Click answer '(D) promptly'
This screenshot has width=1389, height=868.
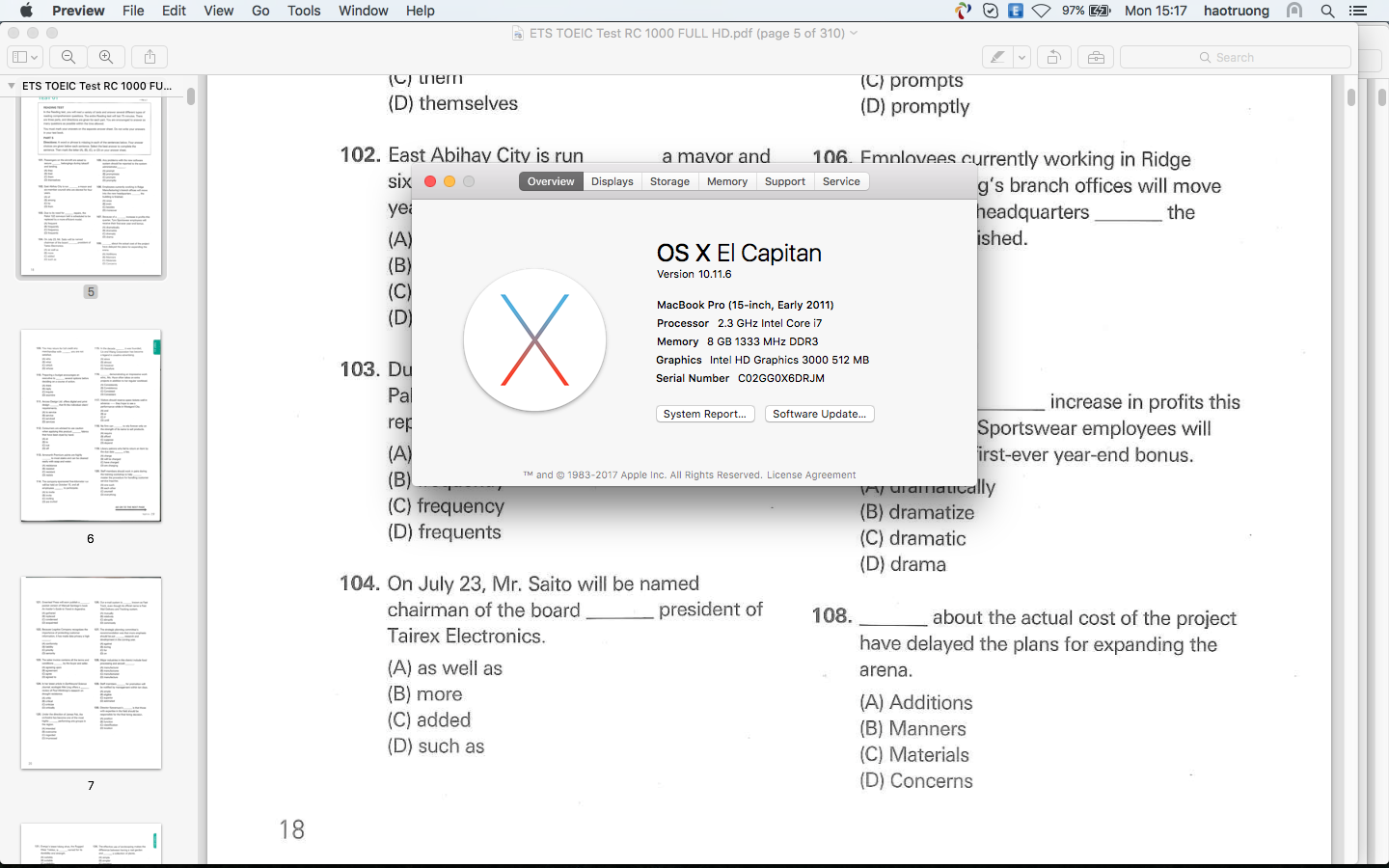pyautogui.click(x=914, y=106)
